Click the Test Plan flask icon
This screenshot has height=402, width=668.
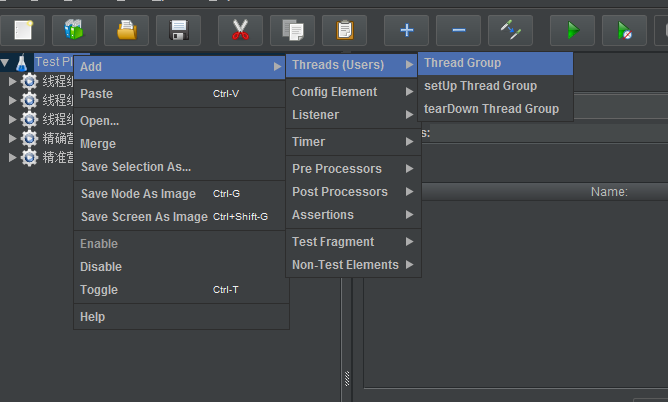[x=21, y=63]
